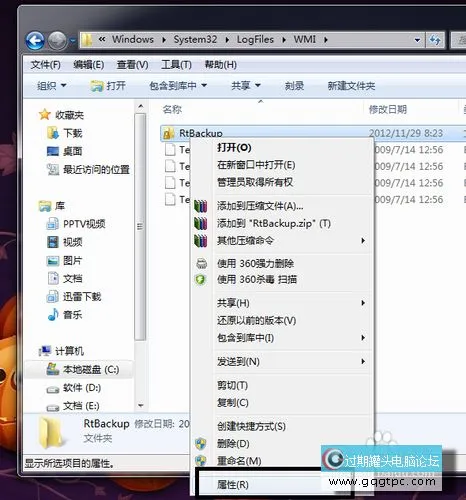The image size is (466, 500).
Task: Choose 复制(C) in context menu
Action: coord(233,403)
